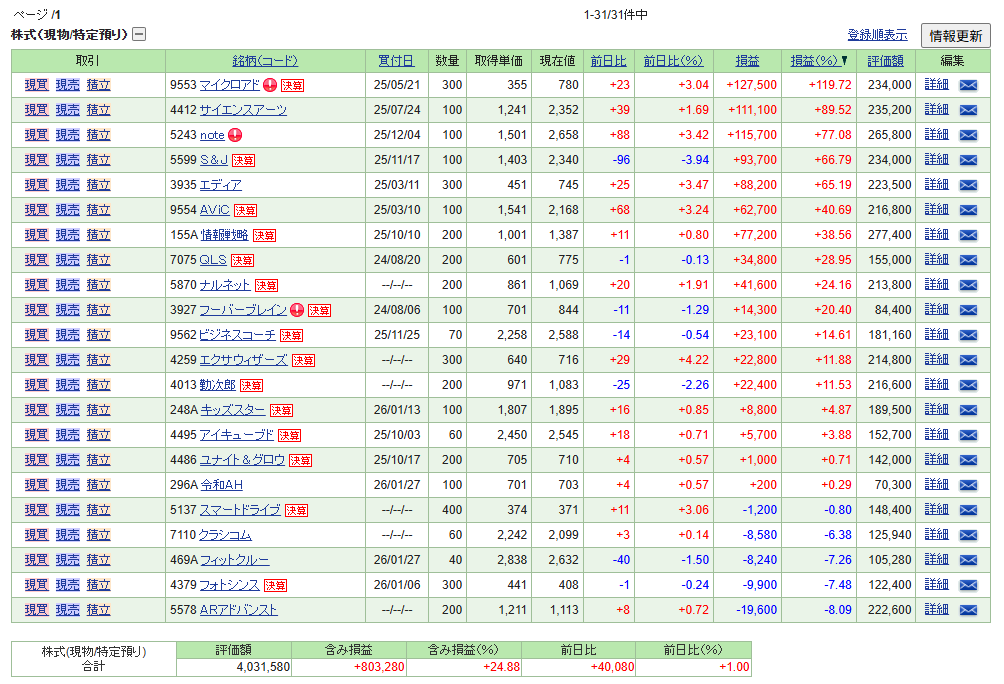Click the red alert icon beside マイクロアド
This screenshot has height=684, width=1004.
pyautogui.click(x=269, y=85)
